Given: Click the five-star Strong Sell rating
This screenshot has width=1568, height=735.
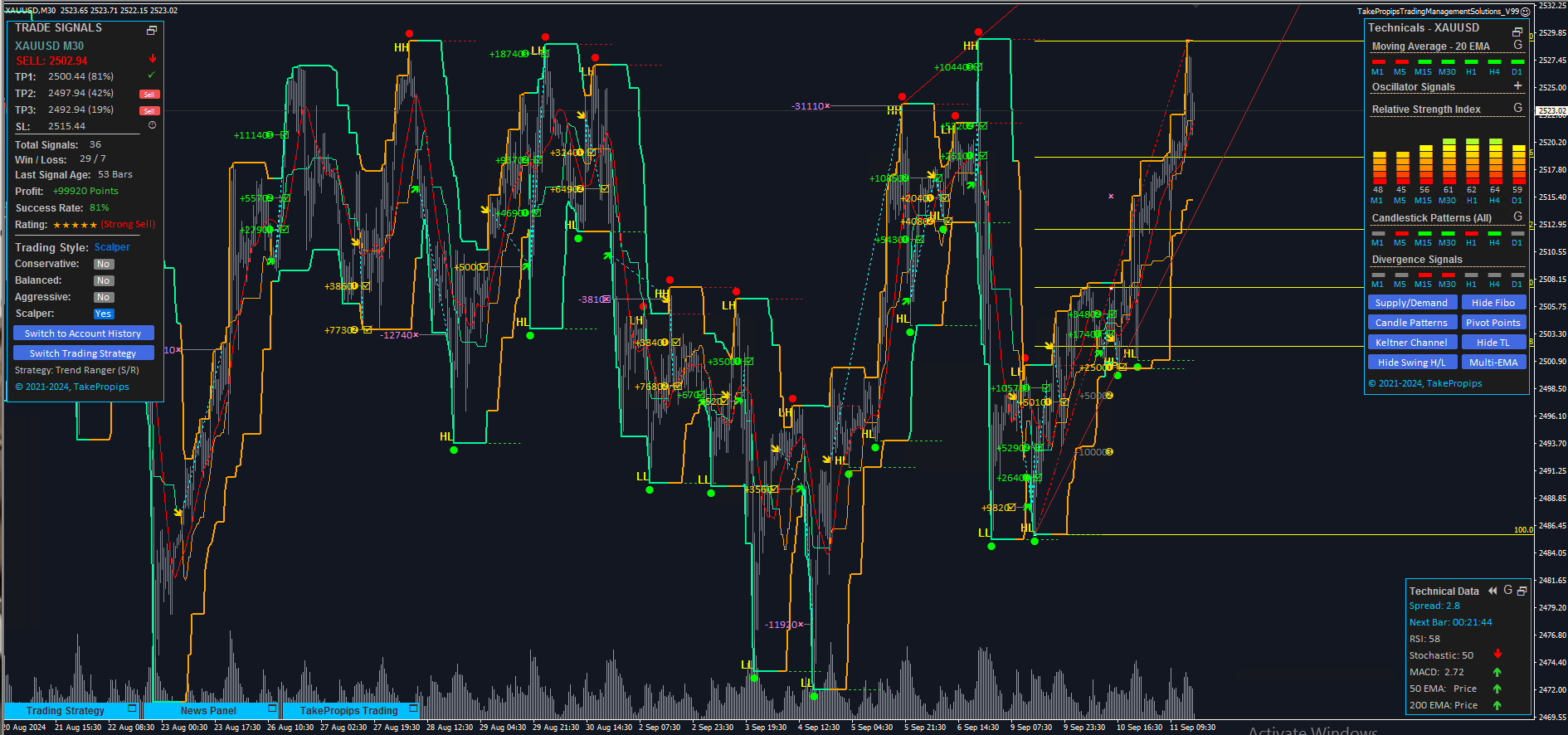Looking at the screenshot, I should (104, 225).
